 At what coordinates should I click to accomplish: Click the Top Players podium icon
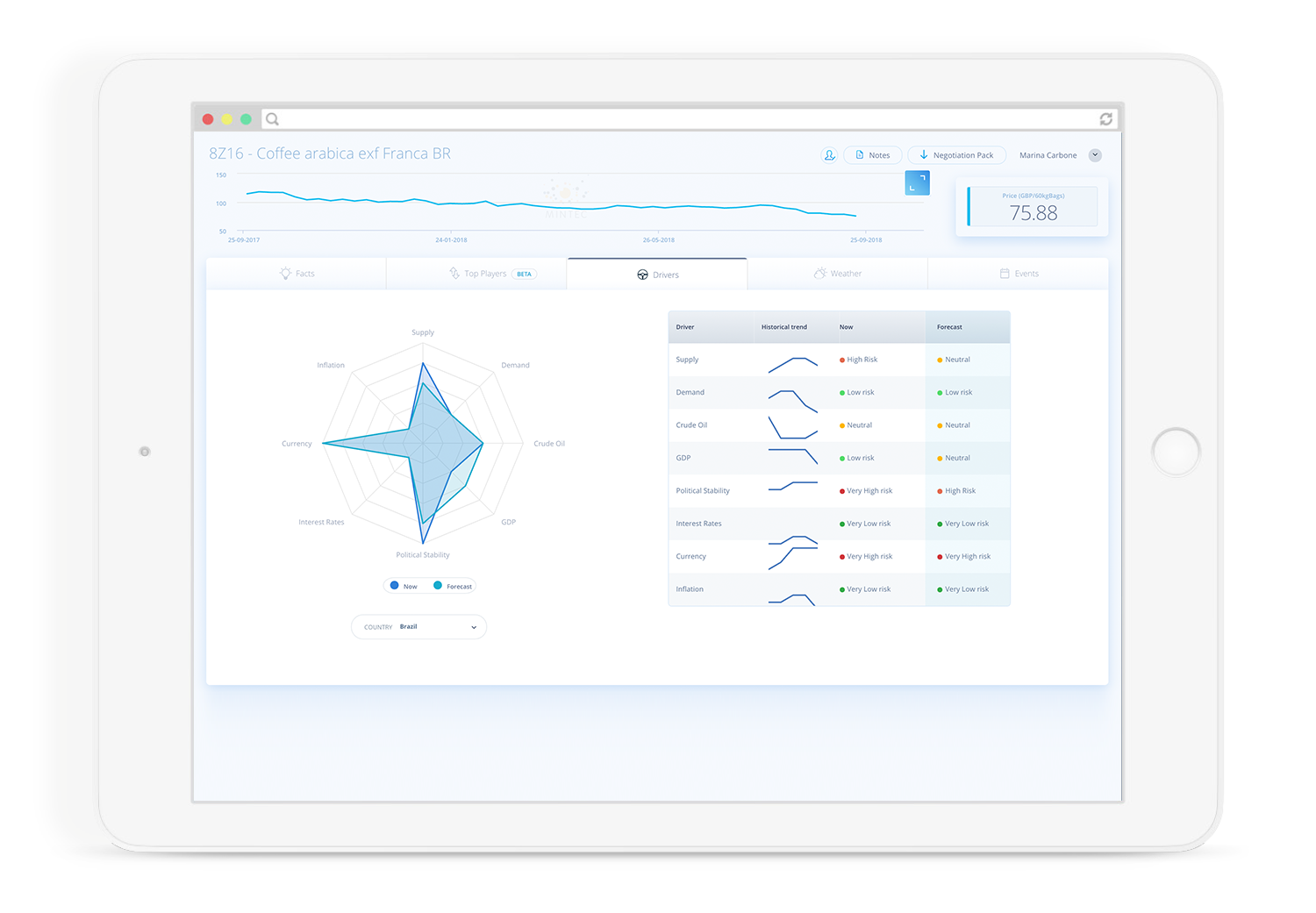454,273
